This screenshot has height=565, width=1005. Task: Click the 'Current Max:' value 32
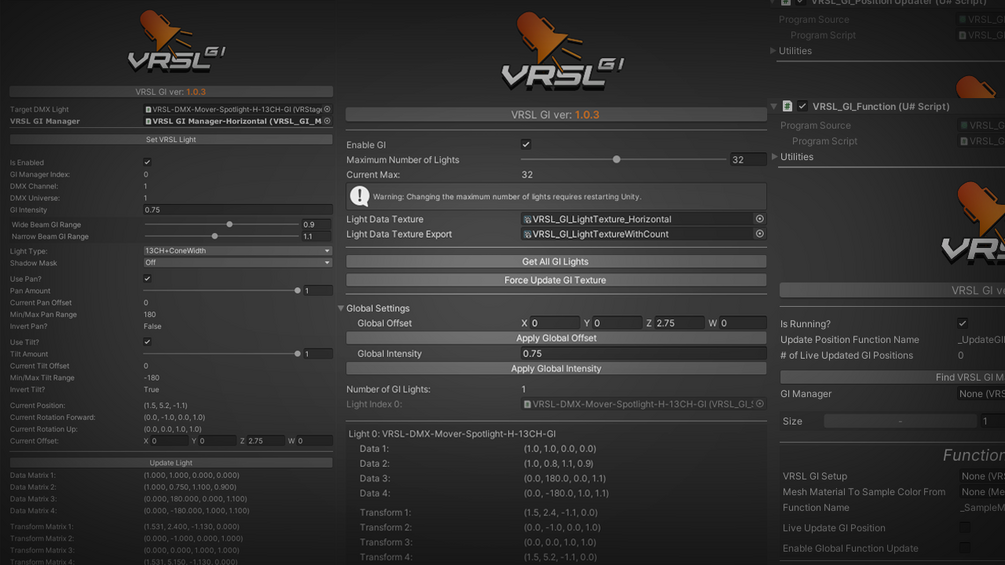click(527, 175)
